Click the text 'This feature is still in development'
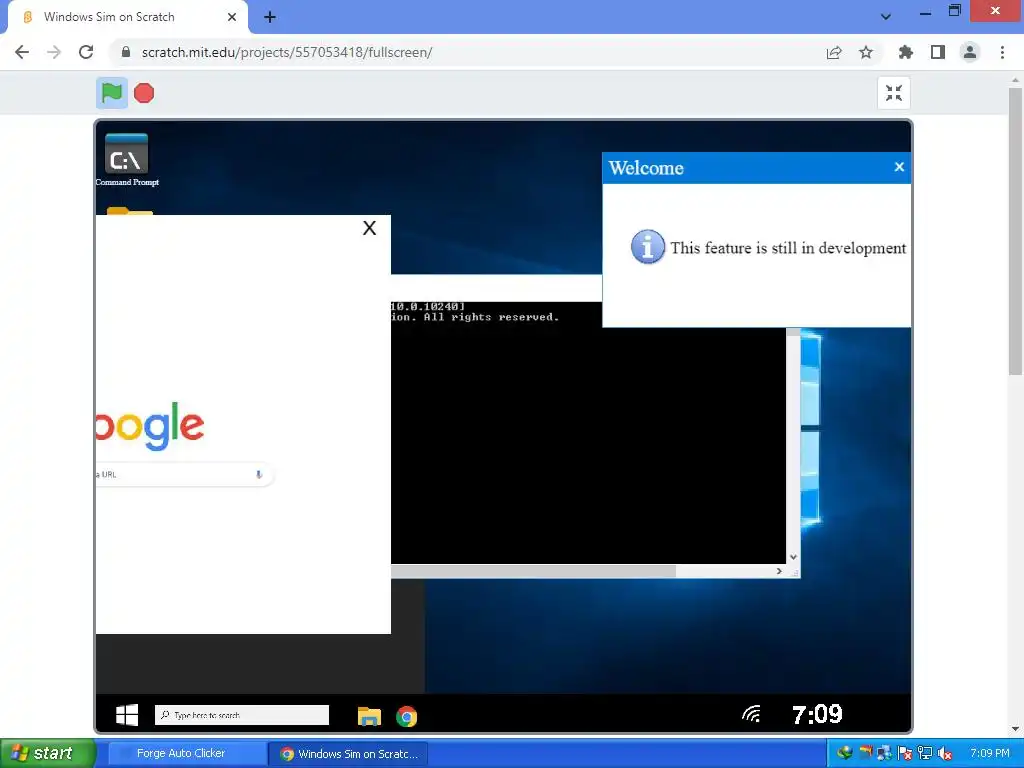The height and width of the screenshot is (768, 1024). tap(788, 248)
